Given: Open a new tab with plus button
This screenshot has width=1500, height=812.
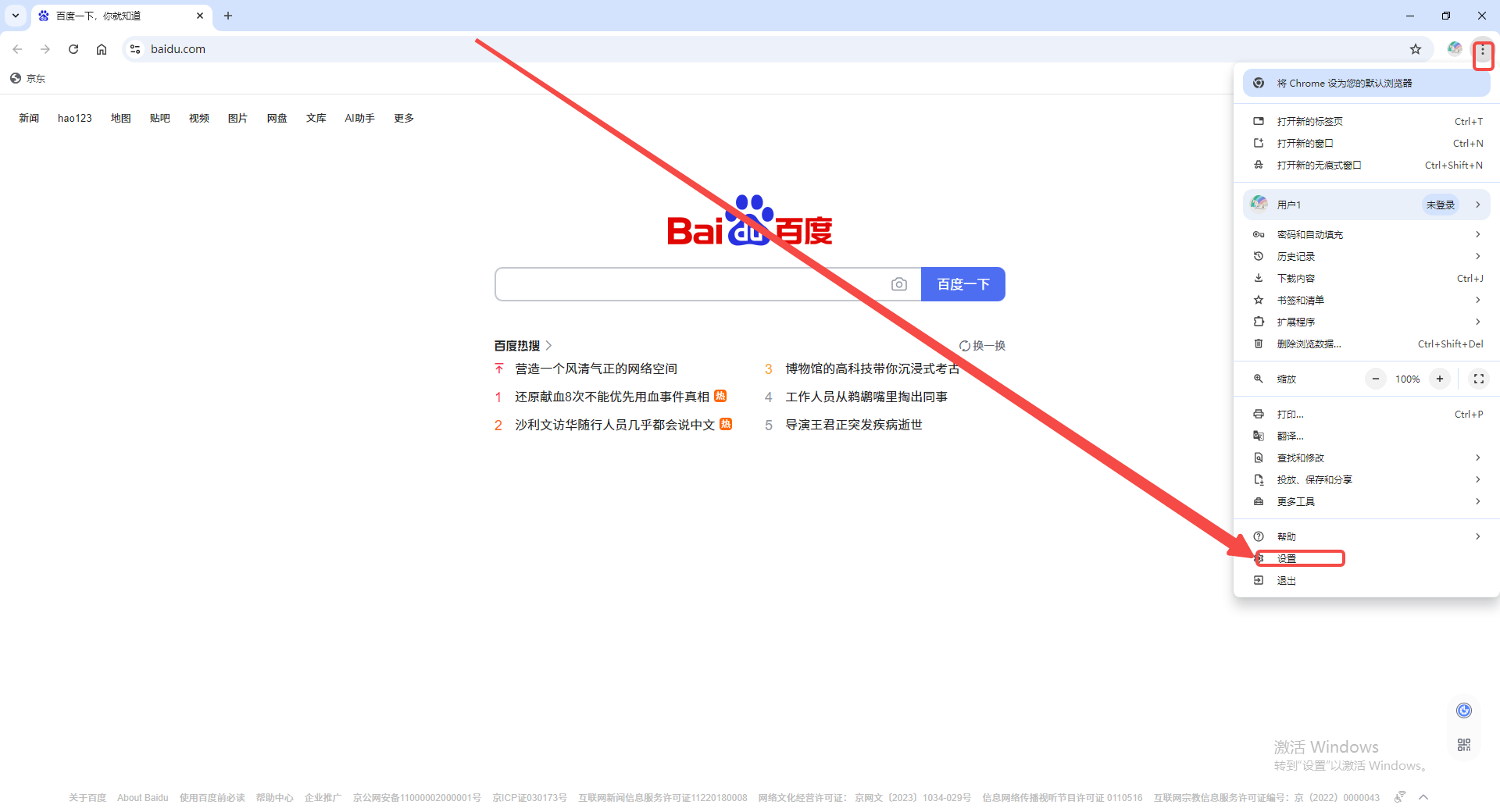Looking at the screenshot, I should point(228,16).
